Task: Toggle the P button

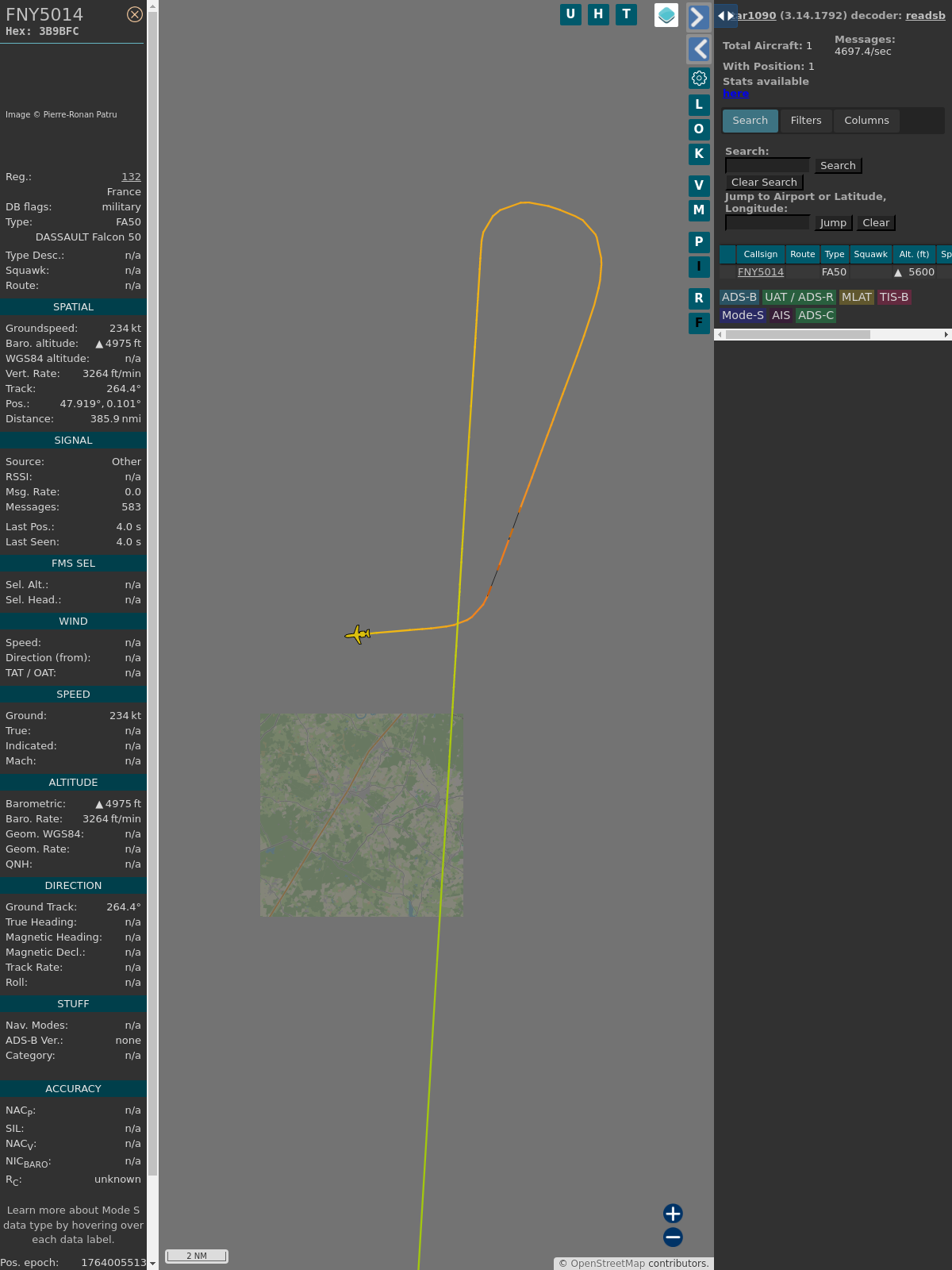Action: tap(699, 242)
